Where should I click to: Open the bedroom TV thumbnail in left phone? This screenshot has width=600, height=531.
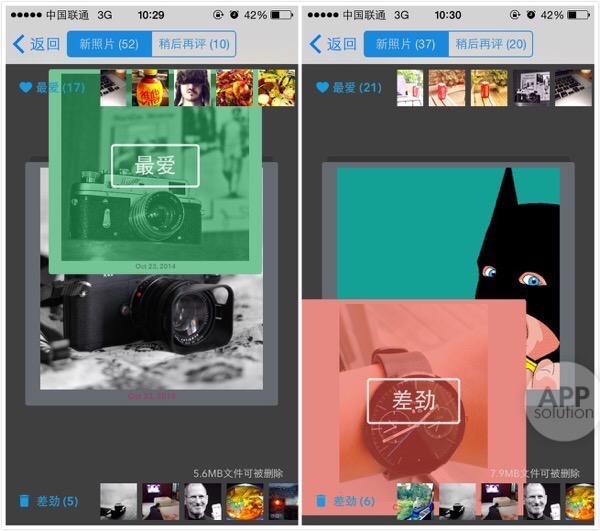pos(161,501)
